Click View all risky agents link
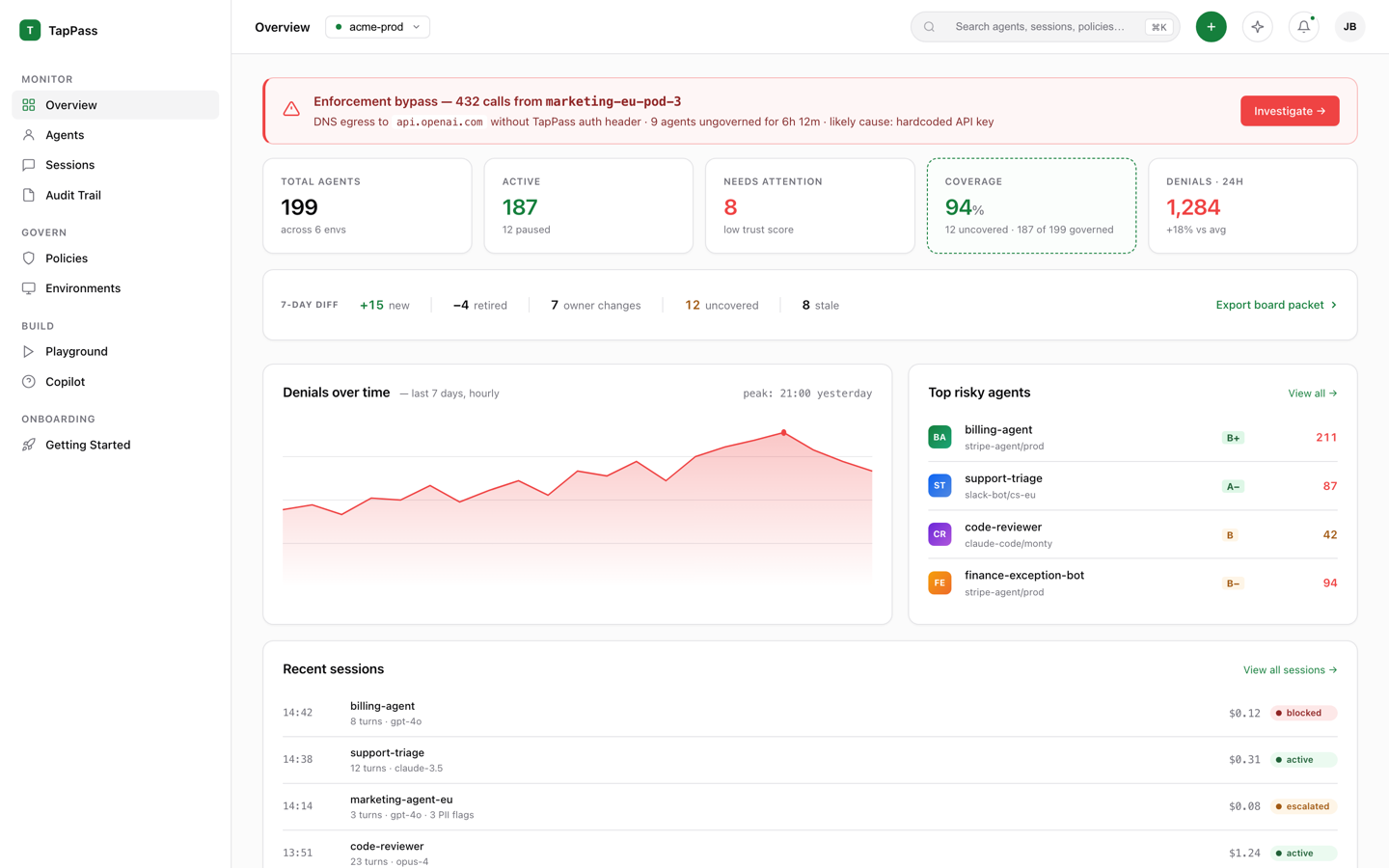Viewport: 1389px width, 868px height. pos(1313,393)
